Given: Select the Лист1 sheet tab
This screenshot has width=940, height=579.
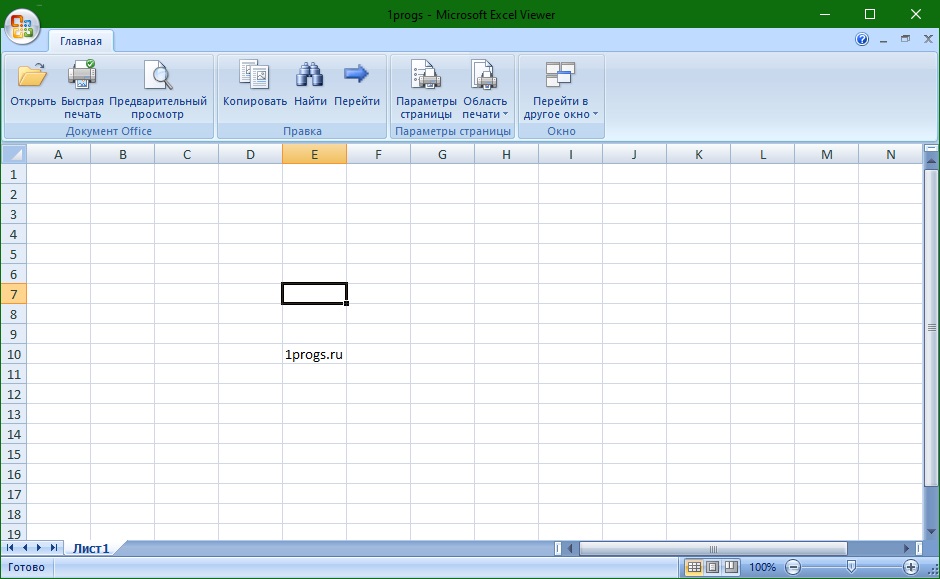Looking at the screenshot, I should pyautogui.click(x=91, y=548).
